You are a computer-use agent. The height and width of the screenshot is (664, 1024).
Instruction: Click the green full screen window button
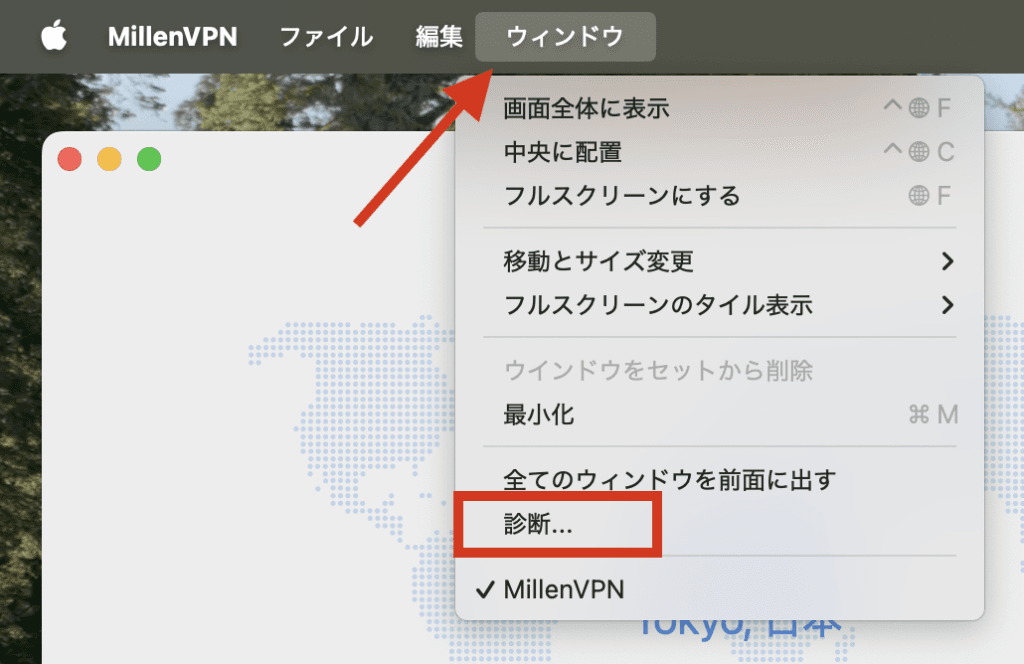pos(149,159)
